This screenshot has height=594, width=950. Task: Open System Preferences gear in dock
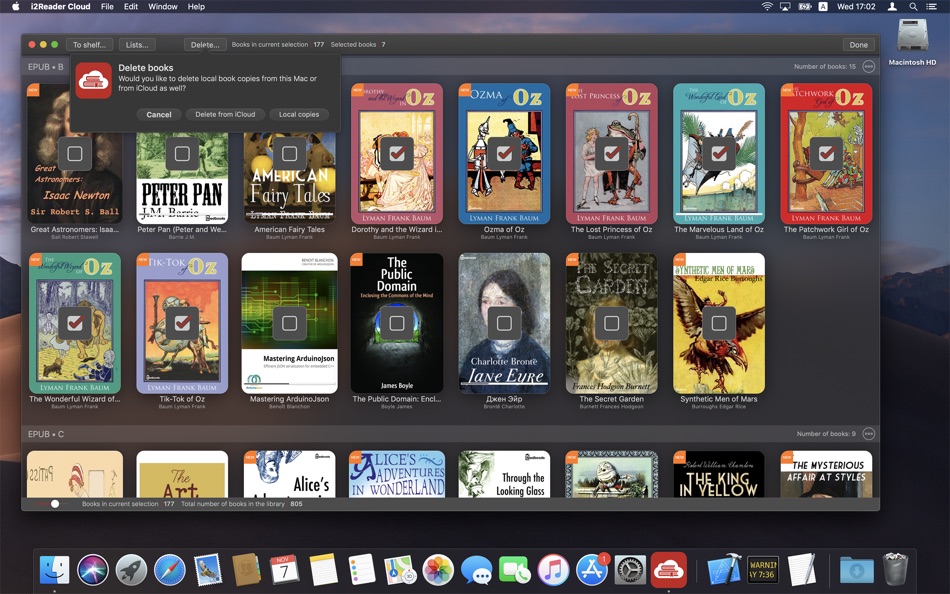(630, 570)
